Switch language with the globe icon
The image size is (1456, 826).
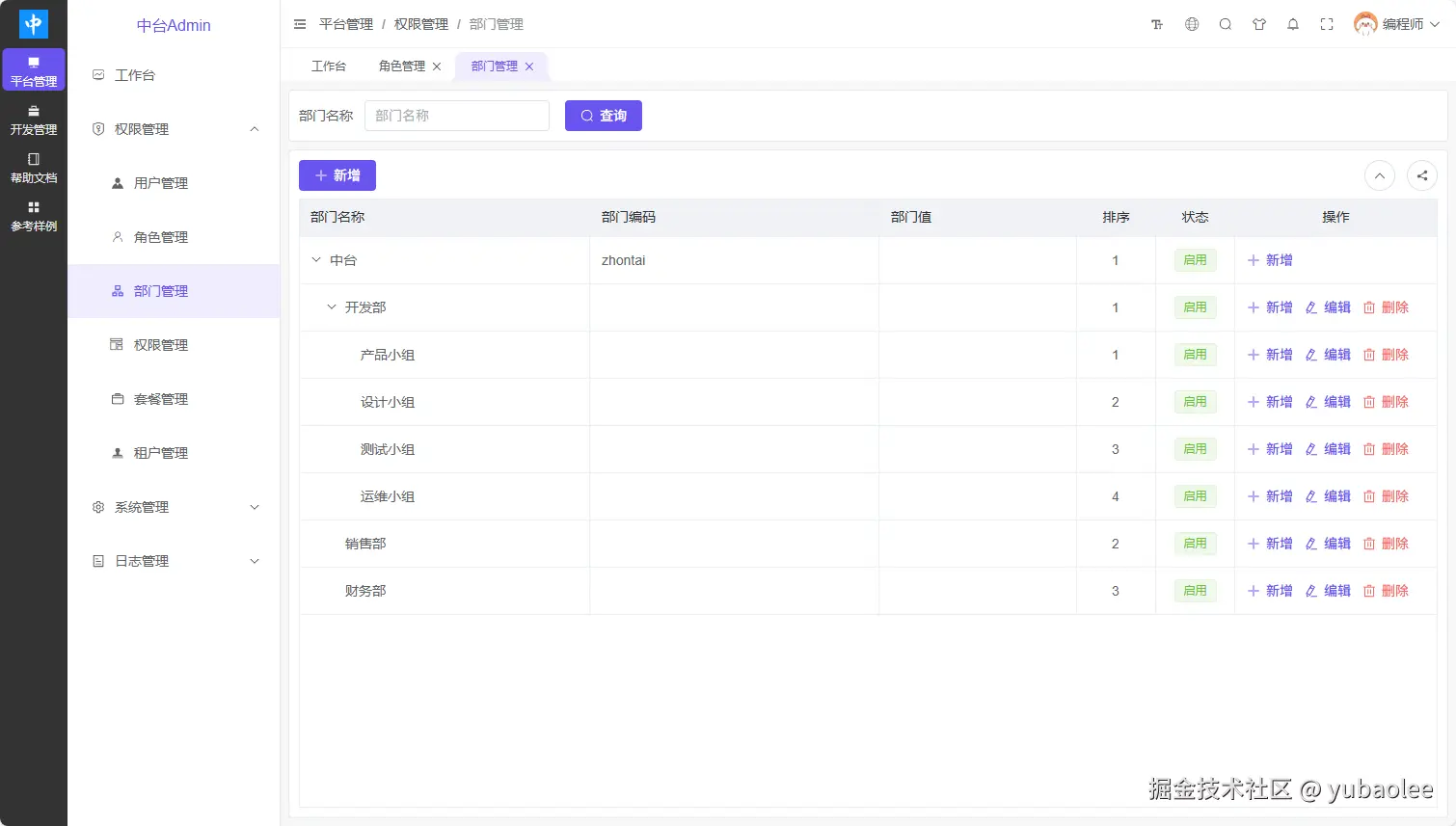1192,24
